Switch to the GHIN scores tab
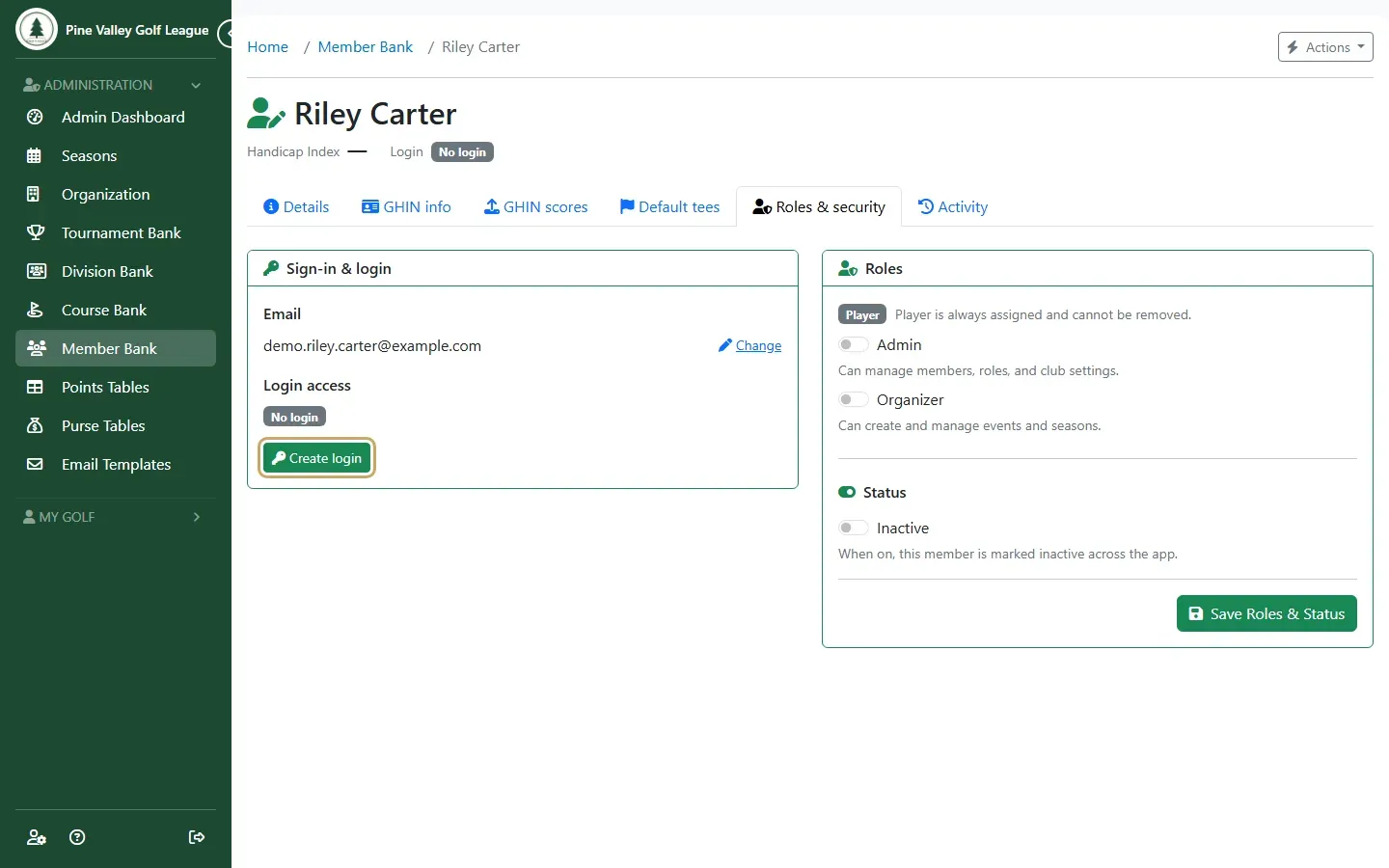This screenshot has height=868, width=1389. pyautogui.click(x=535, y=206)
